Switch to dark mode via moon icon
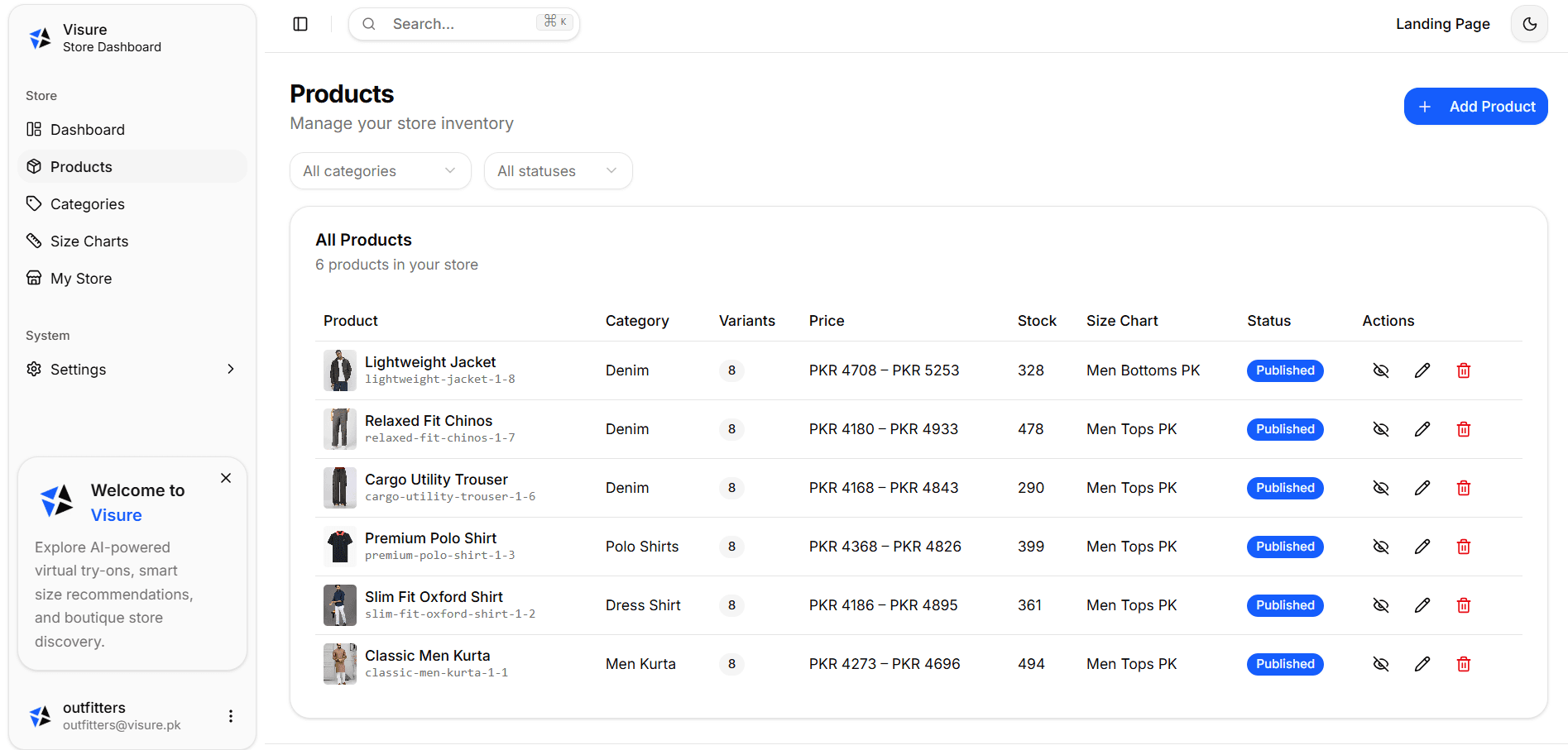The image size is (1568, 750). [1529, 24]
